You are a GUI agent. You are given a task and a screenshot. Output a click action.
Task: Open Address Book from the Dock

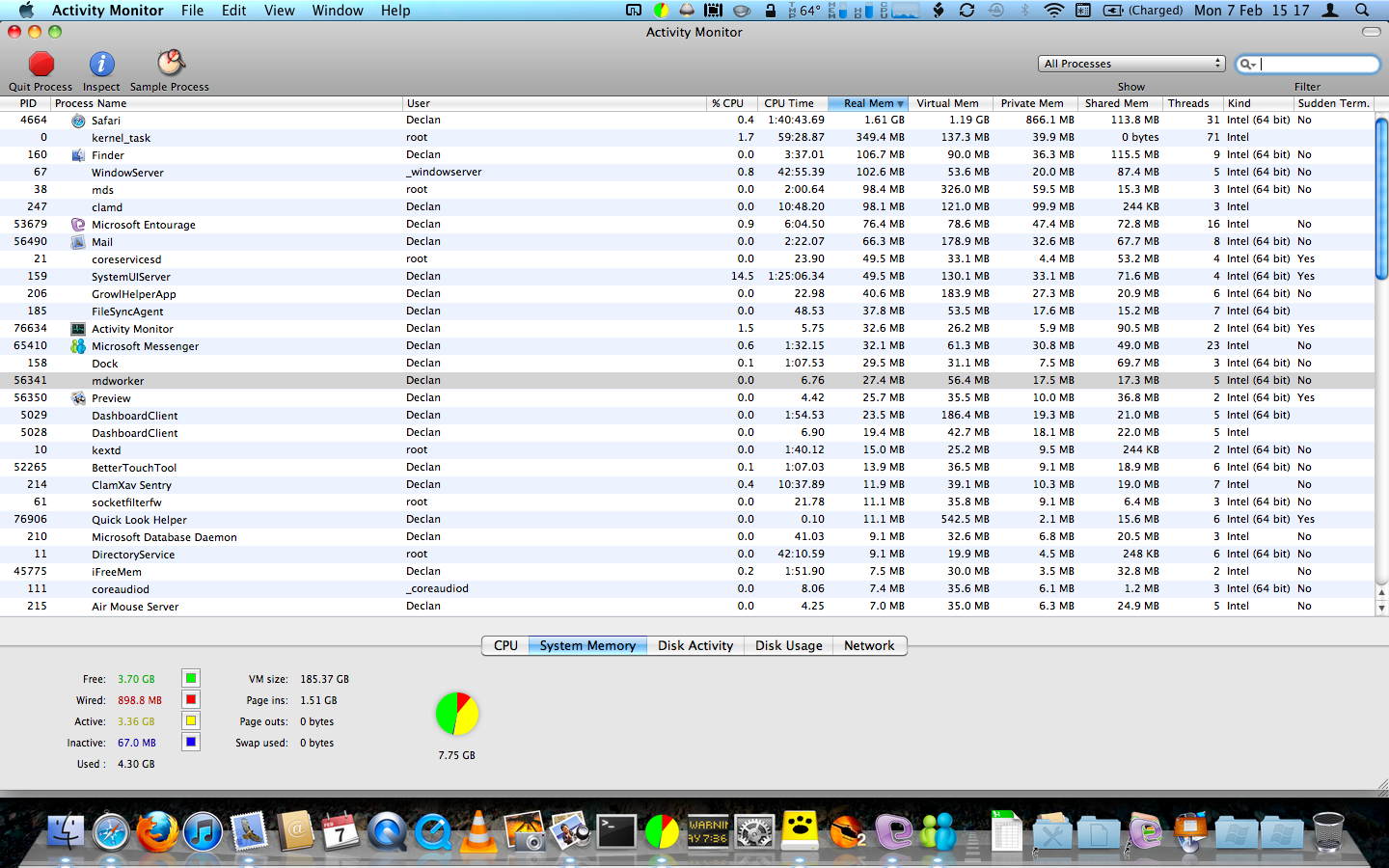295,831
